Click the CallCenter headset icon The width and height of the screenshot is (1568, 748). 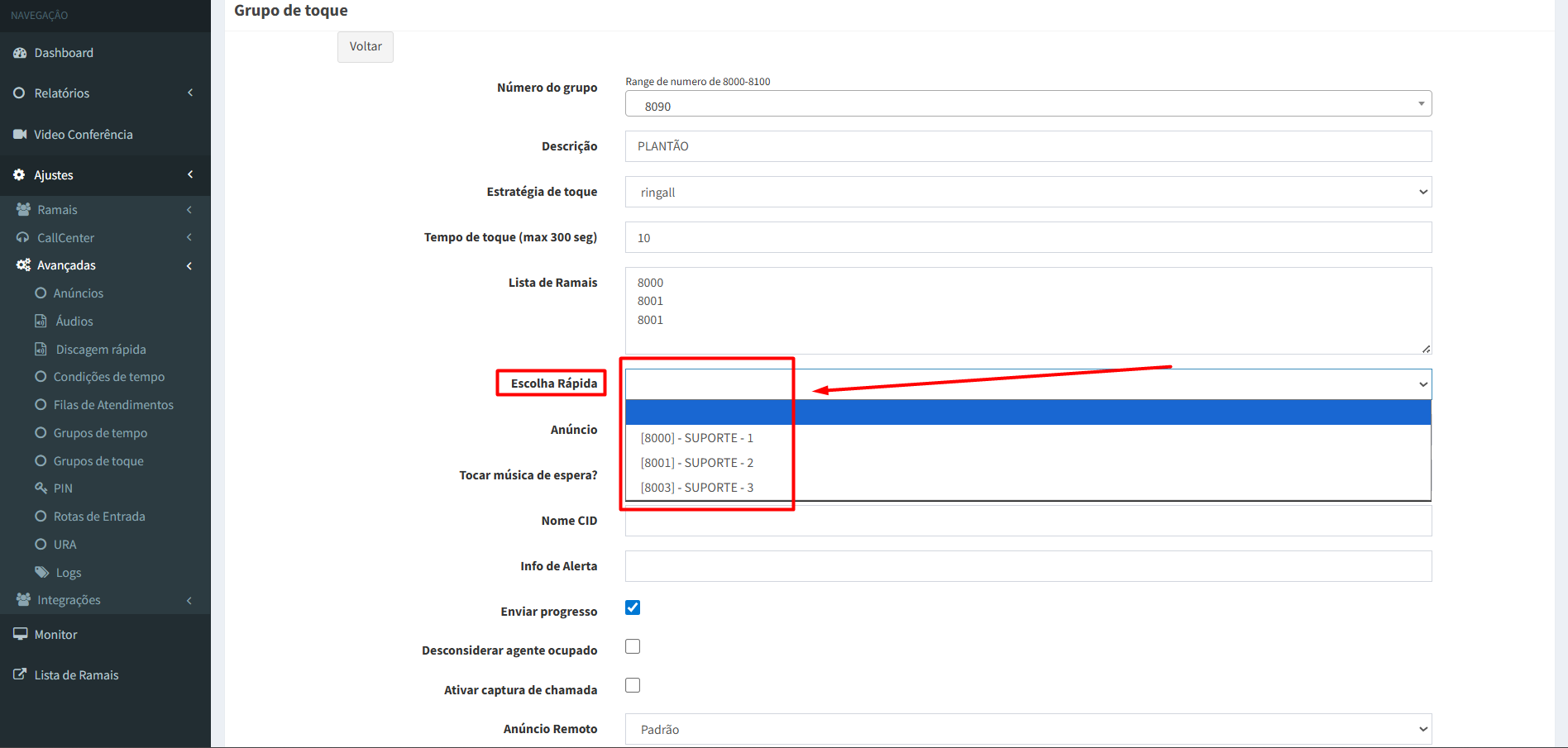[x=23, y=237]
